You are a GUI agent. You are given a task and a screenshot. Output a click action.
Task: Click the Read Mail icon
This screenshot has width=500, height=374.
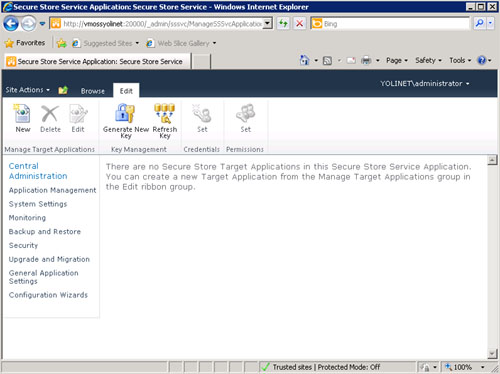[x=351, y=61]
